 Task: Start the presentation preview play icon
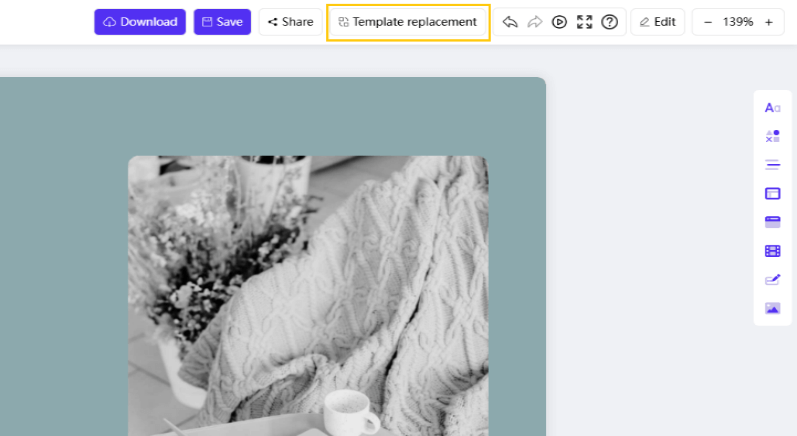pos(560,22)
